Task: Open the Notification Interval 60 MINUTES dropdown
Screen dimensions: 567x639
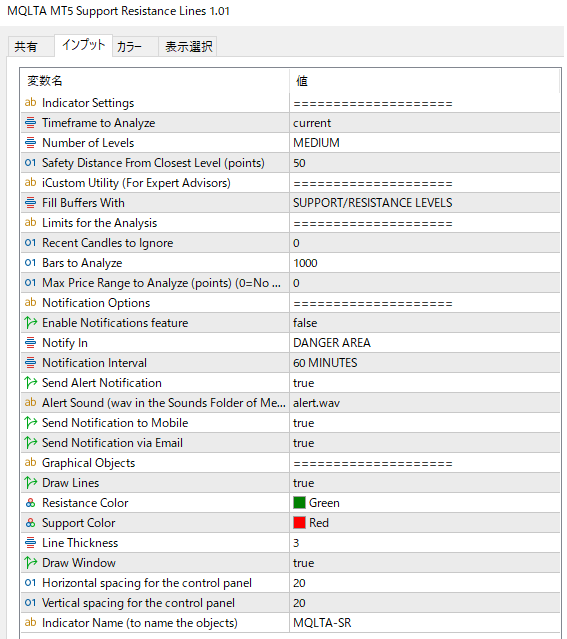Action: [424, 363]
